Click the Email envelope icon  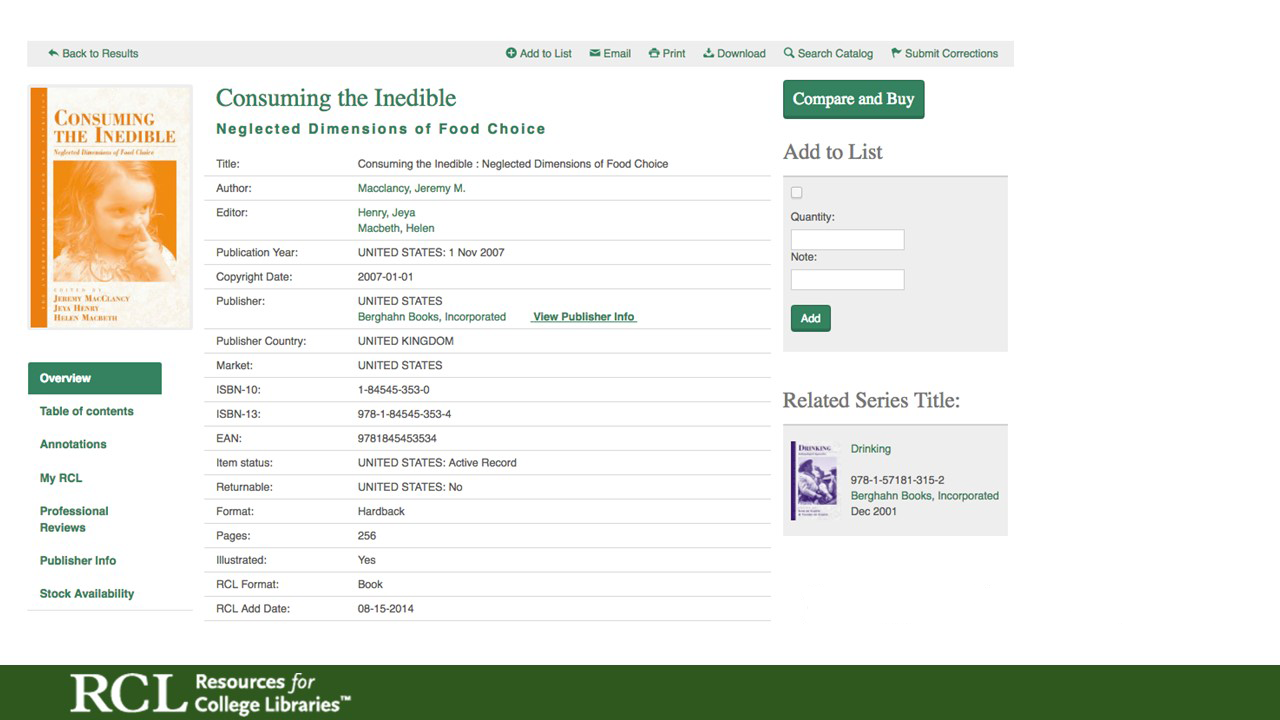tap(595, 53)
